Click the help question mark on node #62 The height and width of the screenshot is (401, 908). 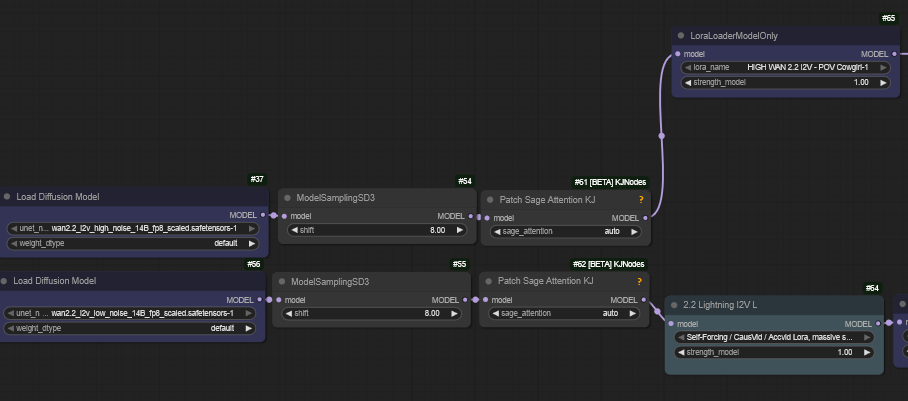click(x=641, y=282)
